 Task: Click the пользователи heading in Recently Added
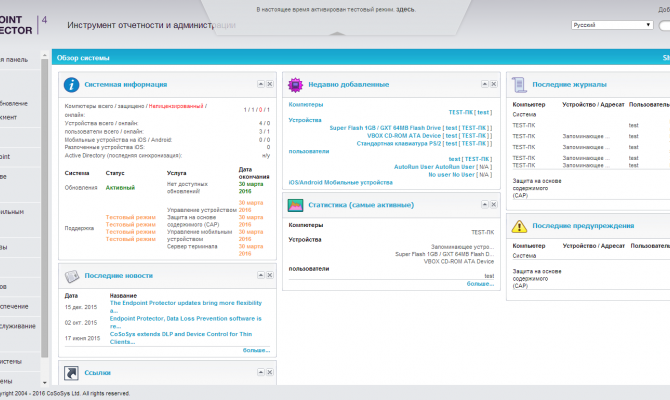309,151
